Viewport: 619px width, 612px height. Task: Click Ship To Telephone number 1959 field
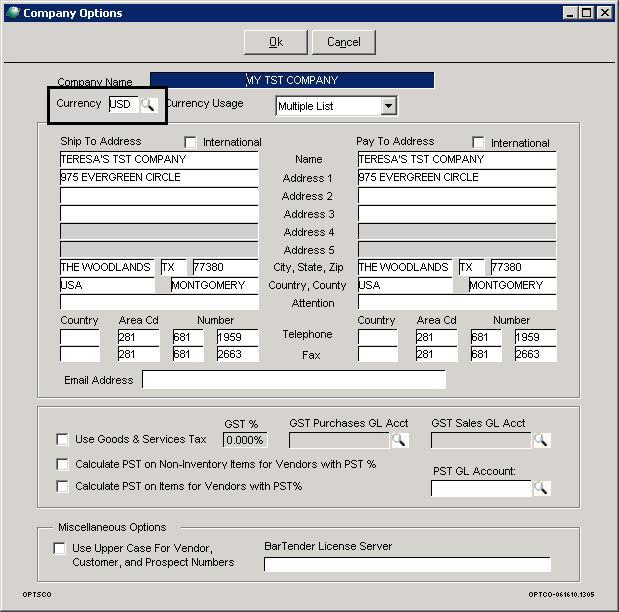238,337
